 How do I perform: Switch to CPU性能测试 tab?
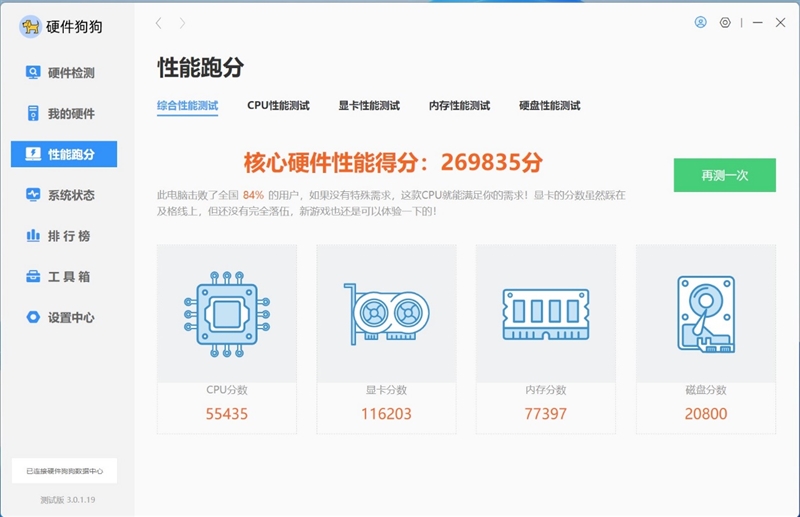(278, 106)
